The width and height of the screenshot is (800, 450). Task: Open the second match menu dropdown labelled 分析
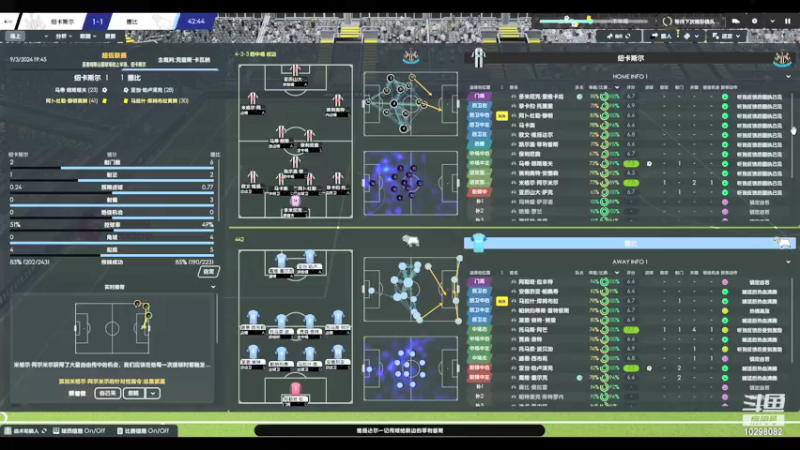(x=63, y=36)
